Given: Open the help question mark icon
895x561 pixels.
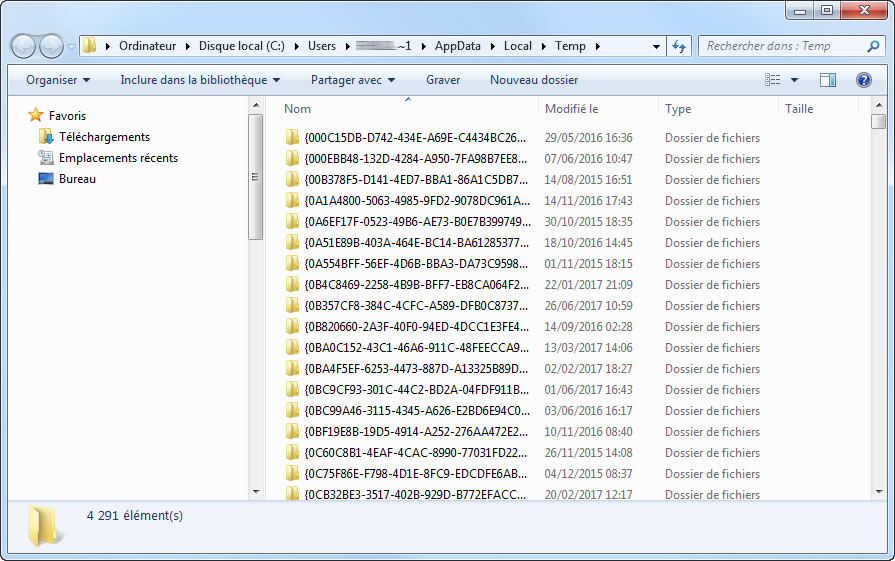Looking at the screenshot, I should tap(863, 80).
